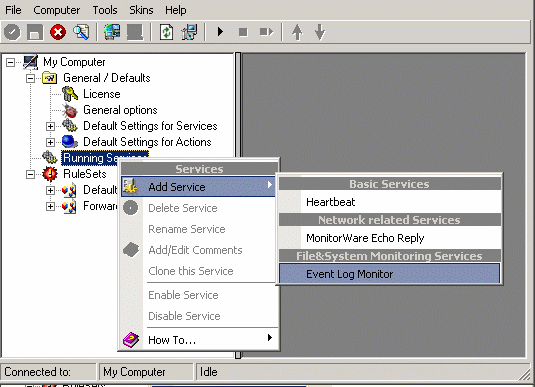535x387 pixels.
Task: Click the red X delete toolbar icon
Action: tap(58, 32)
